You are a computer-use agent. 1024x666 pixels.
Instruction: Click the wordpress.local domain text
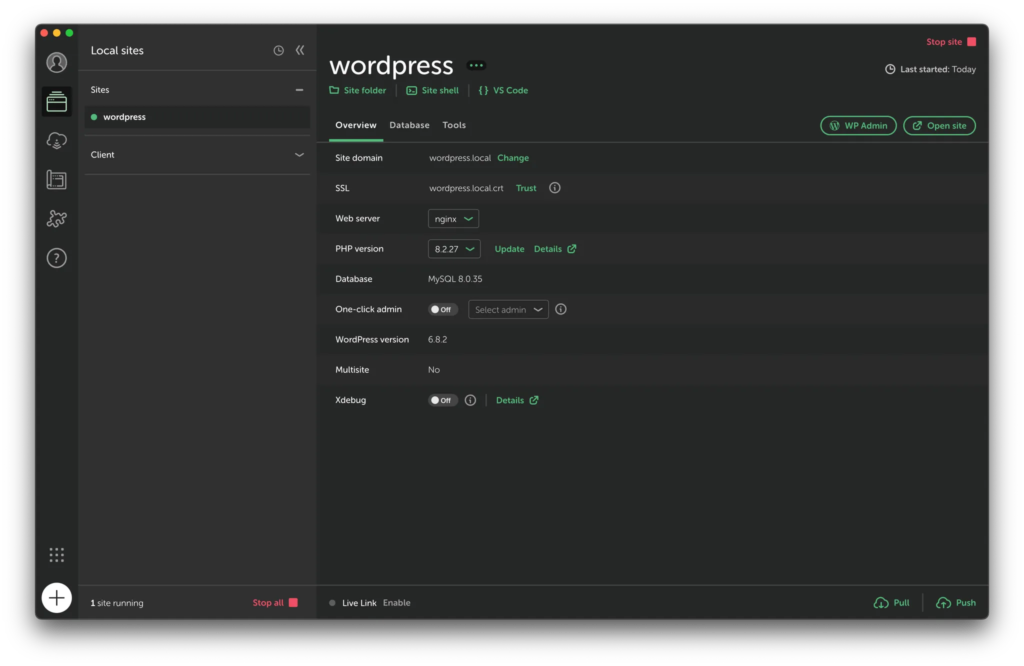click(x=460, y=158)
